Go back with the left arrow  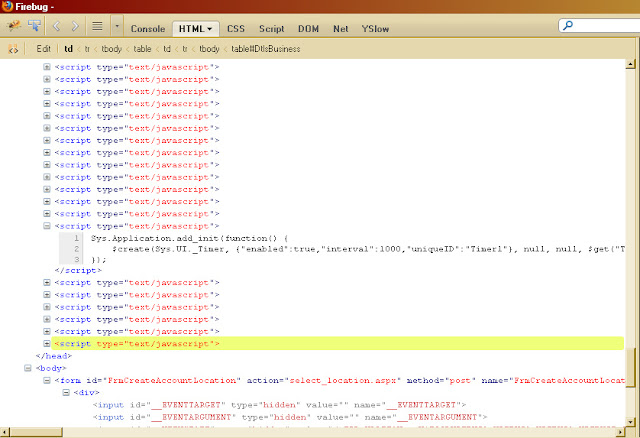(57, 27)
